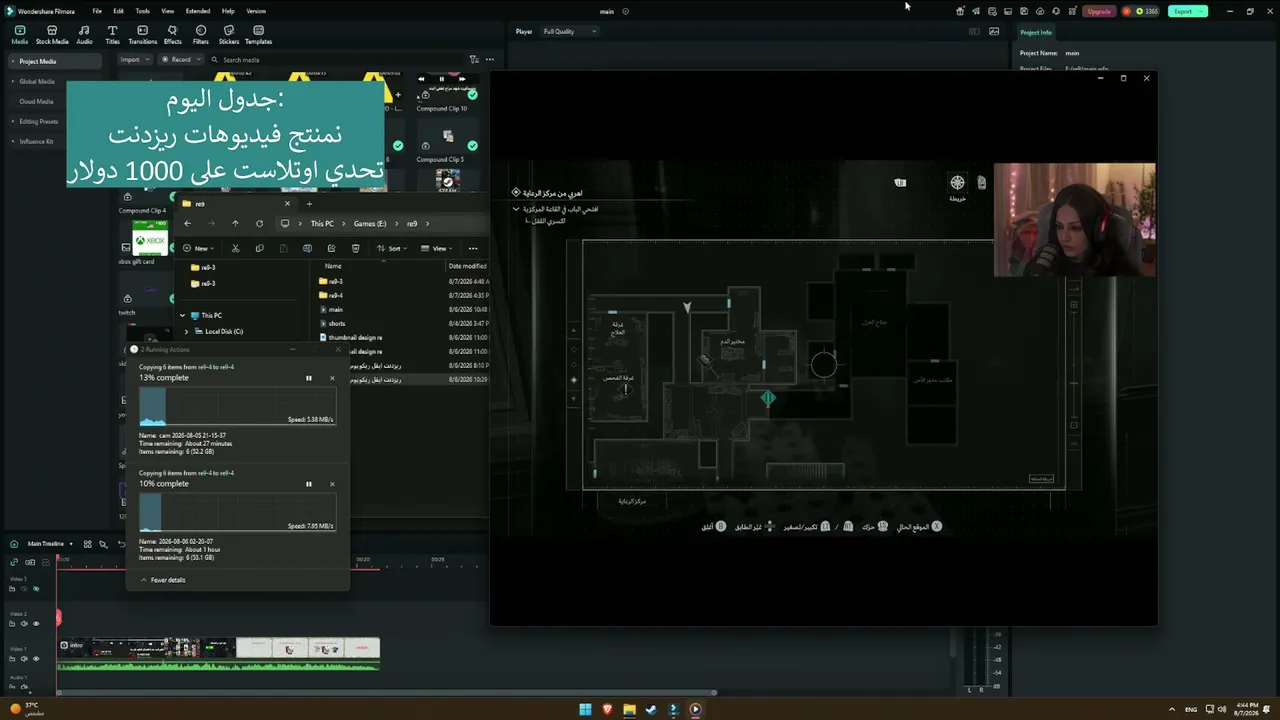This screenshot has height=720, width=1280.
Task: Open Brave browser from the taskbar
Action: pos(608,710)
